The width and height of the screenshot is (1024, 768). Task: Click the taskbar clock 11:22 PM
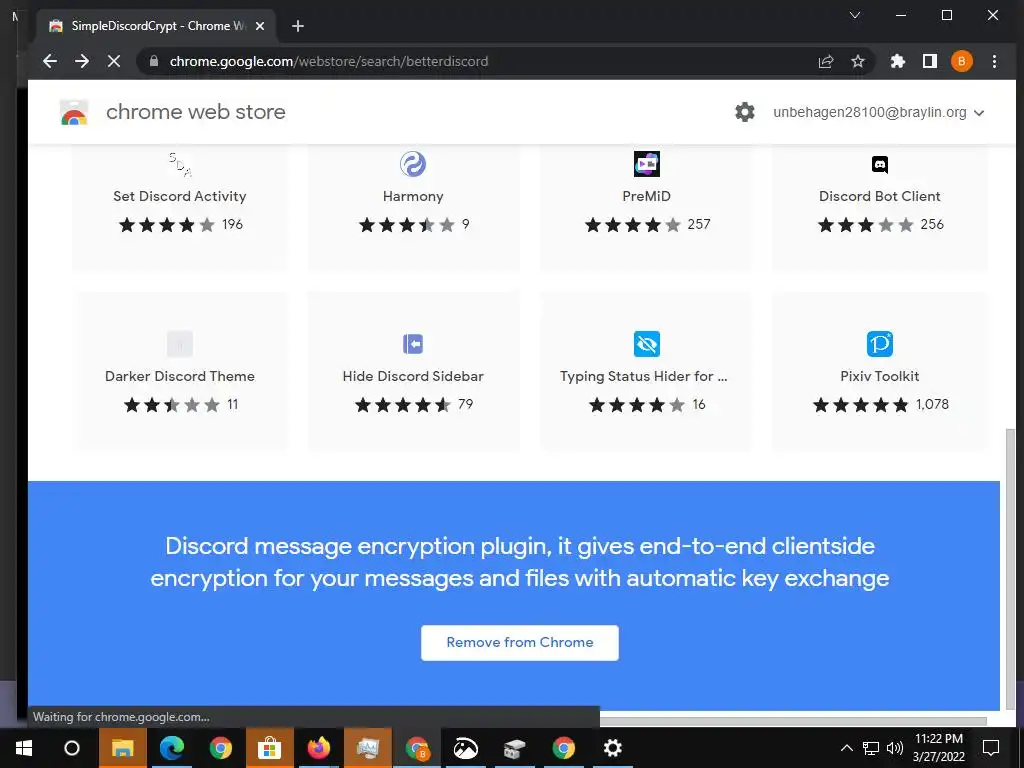(938, 739)
